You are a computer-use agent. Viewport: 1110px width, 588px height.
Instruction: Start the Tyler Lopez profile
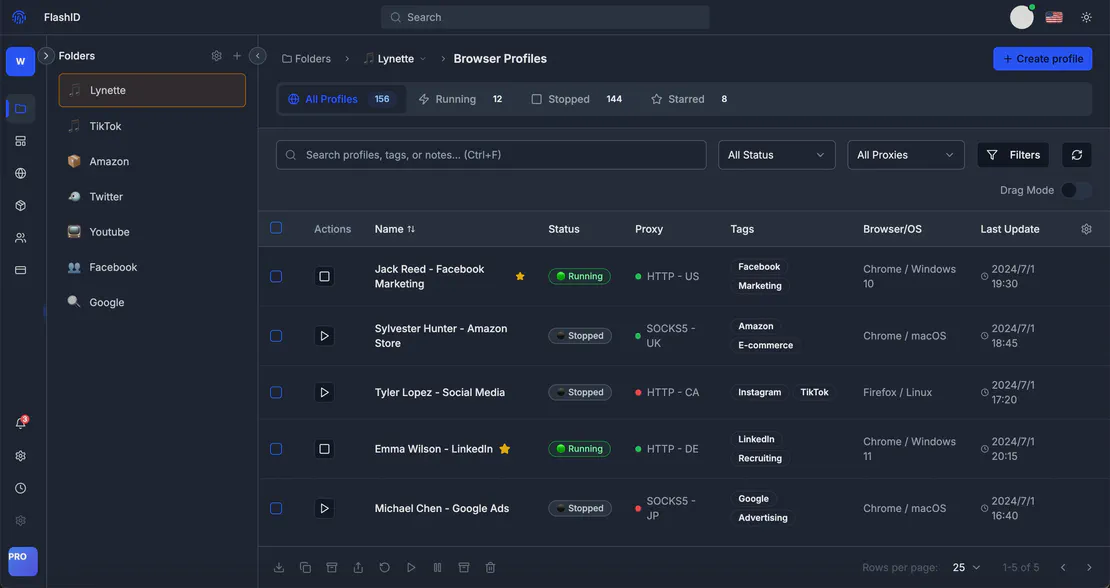coord(324,393)
